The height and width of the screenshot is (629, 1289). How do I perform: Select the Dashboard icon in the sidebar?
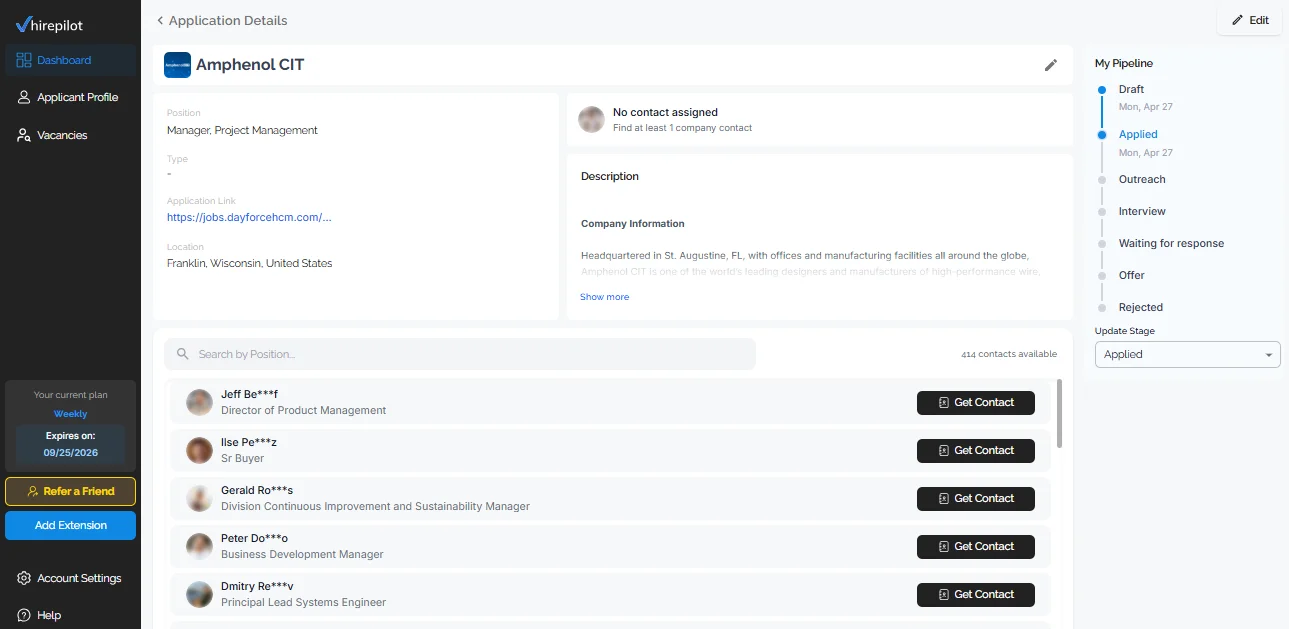(22, 59)
